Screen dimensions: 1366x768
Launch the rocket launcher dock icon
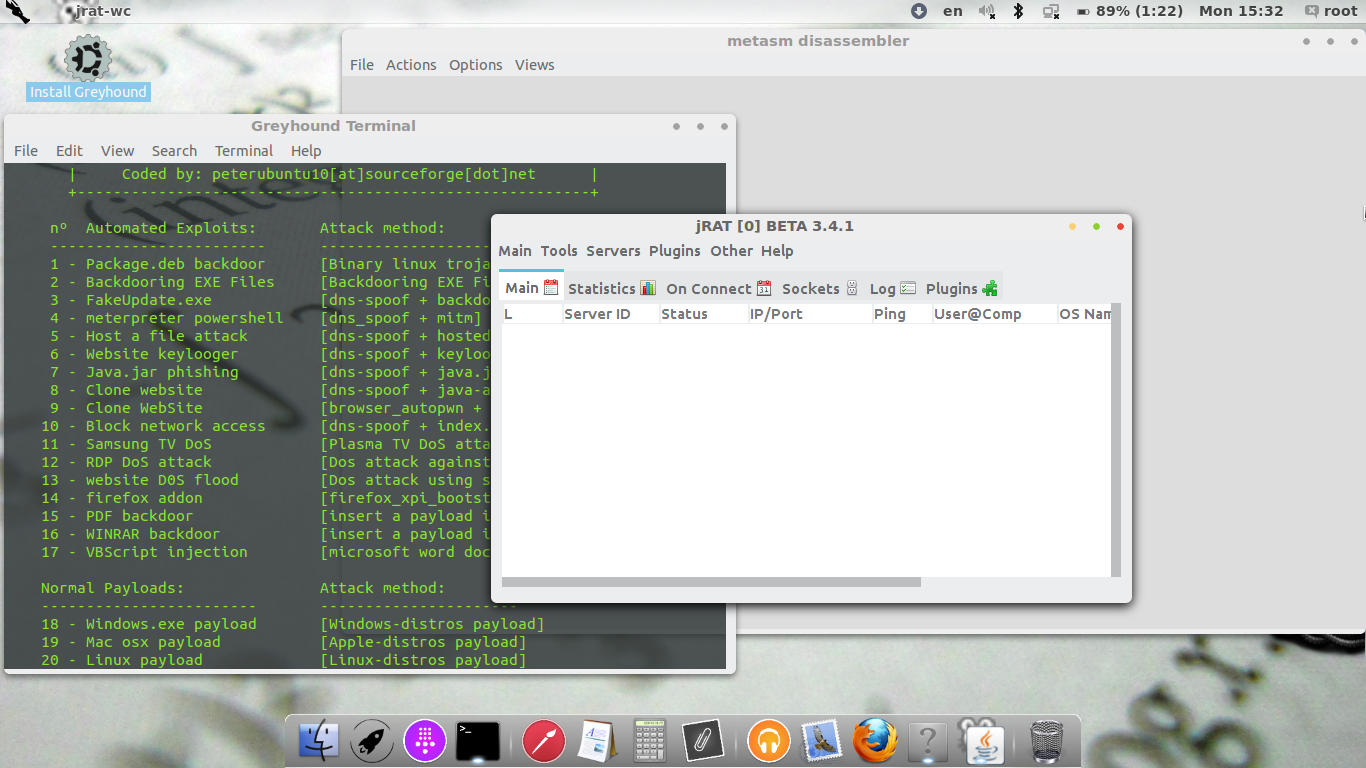pos(372,742)
